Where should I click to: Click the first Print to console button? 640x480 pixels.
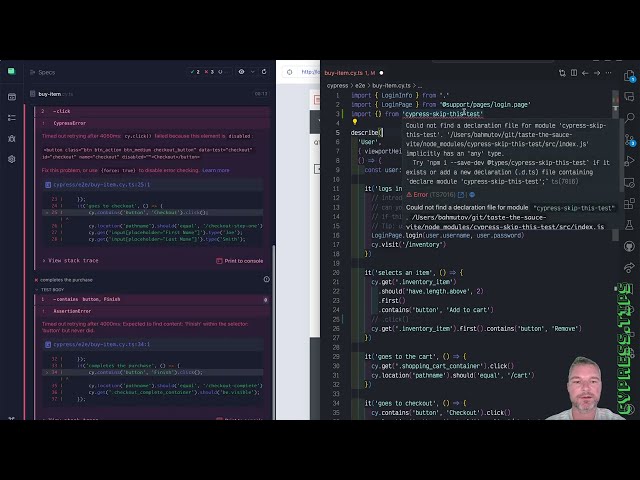pyautogui.click(x=240, y=261)
